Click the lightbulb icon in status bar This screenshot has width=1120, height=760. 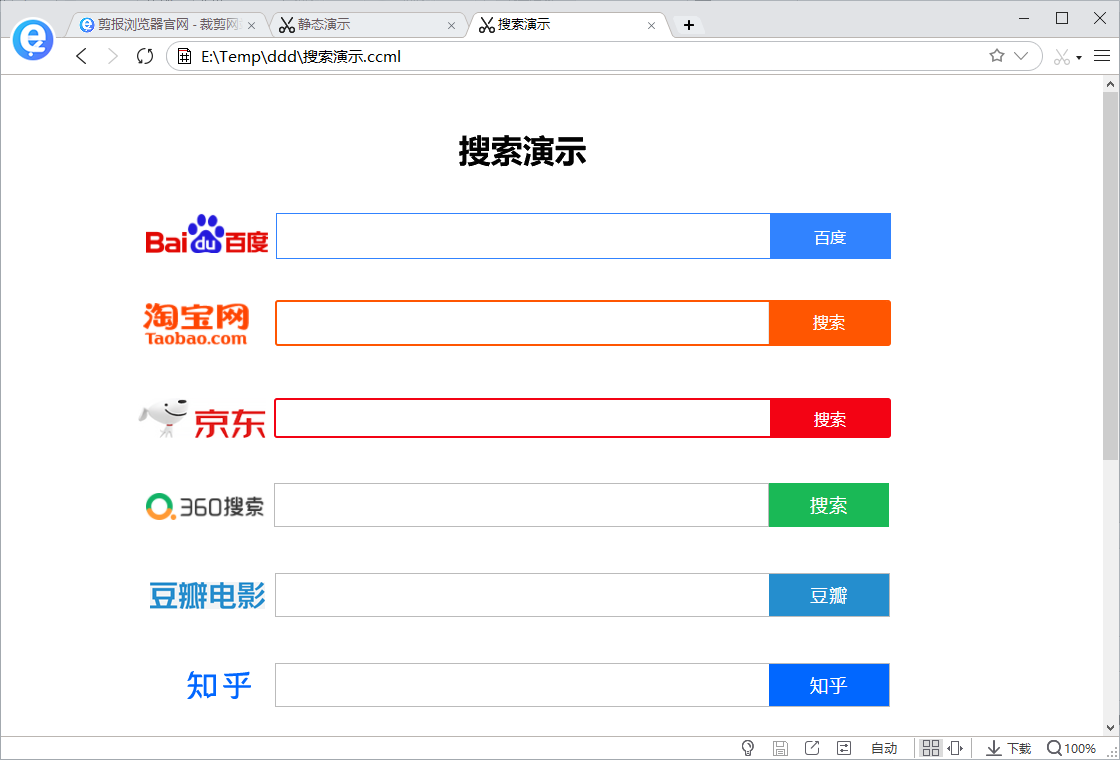[x=748, y=749]
